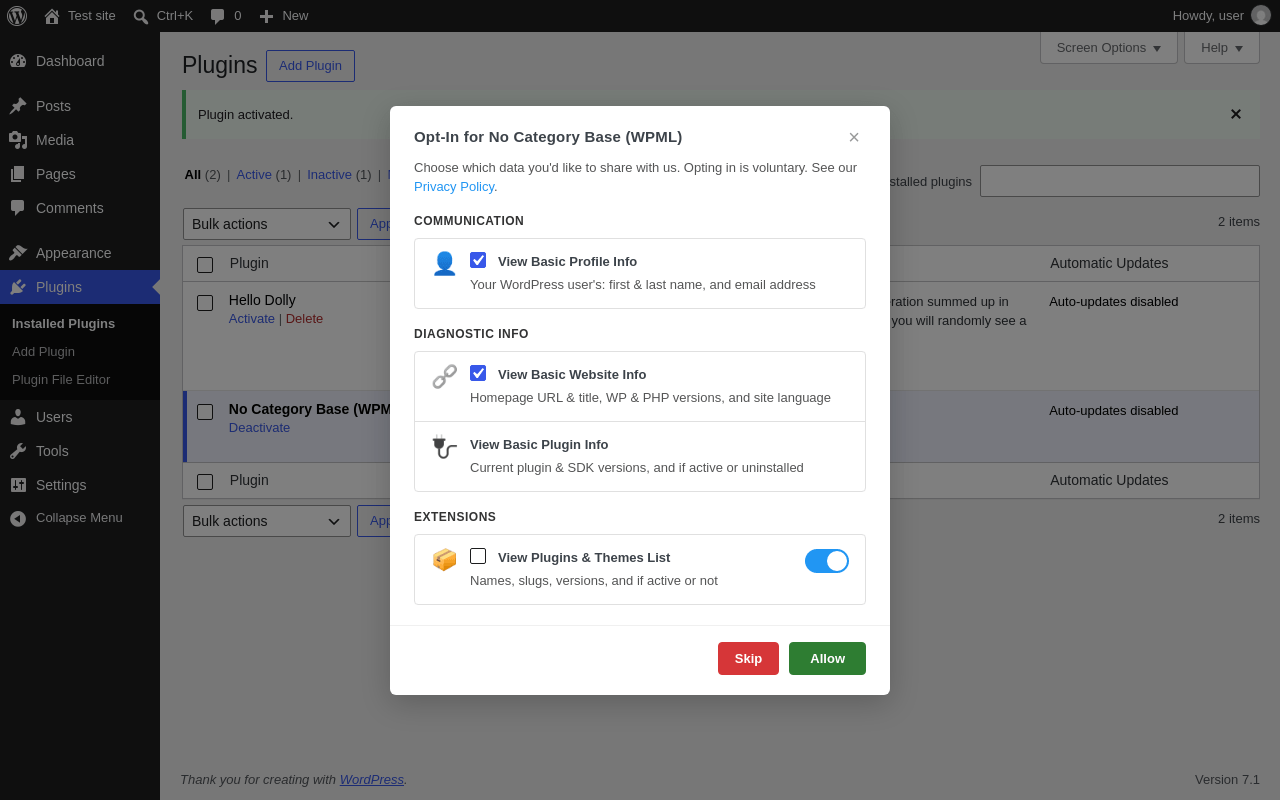The height and width of the screenshot is (800, 1280).
Task: Open Plugin File Editor submenu item
Action: (61, 379)
